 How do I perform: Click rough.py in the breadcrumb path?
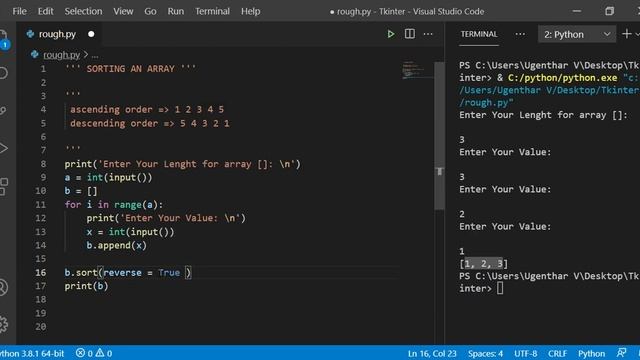[61, 55]
